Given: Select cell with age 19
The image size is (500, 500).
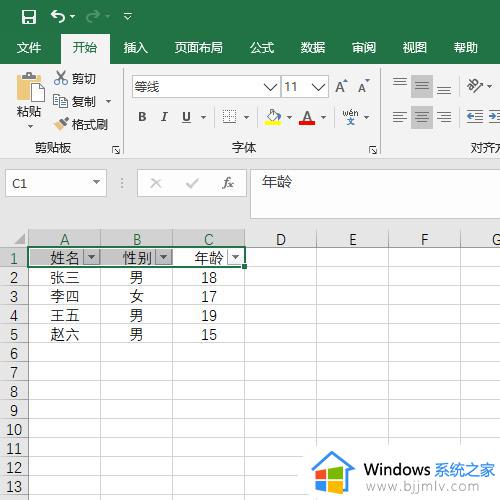Looking at the screenshot, I should click(x=209, y=315).
